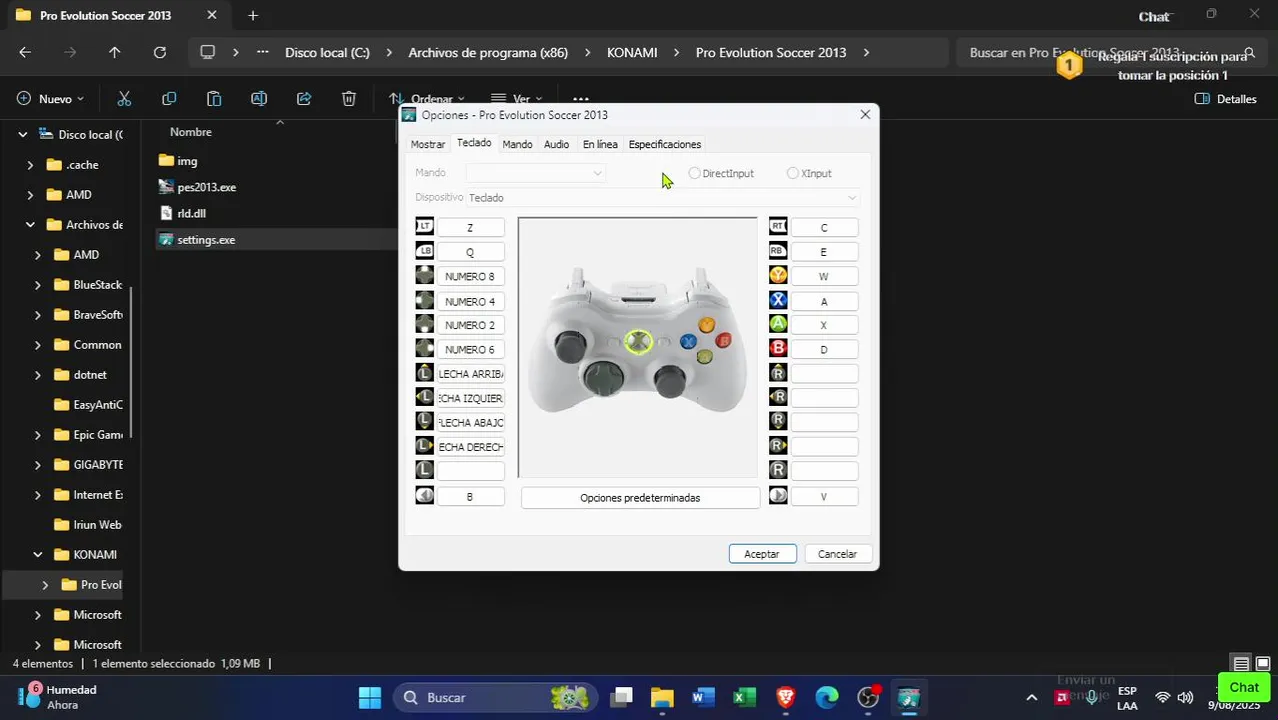
Task: Refresh the Explorer folder view
Action: tap(160, 53)
